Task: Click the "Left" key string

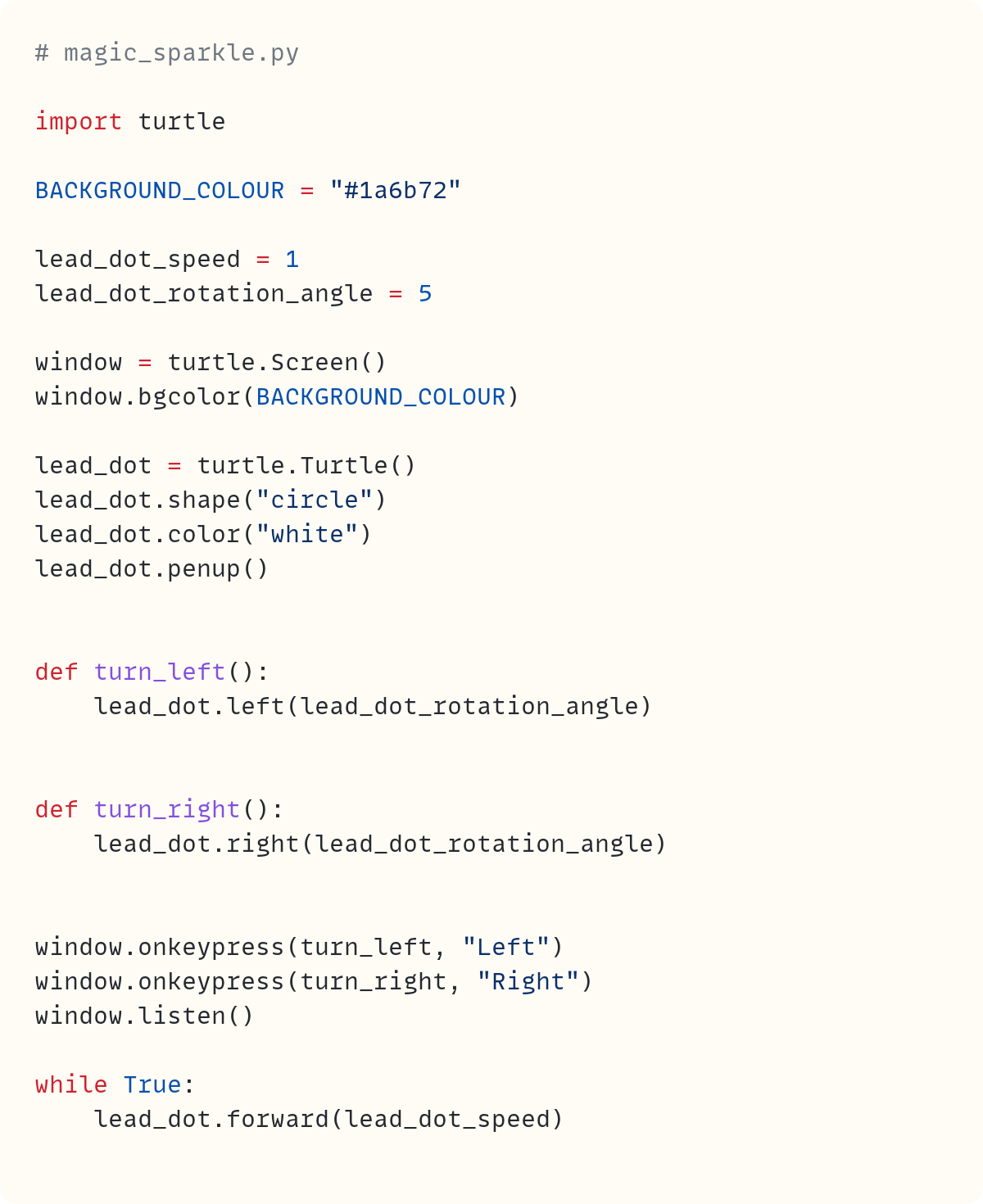Action: [x=505, y=948]
